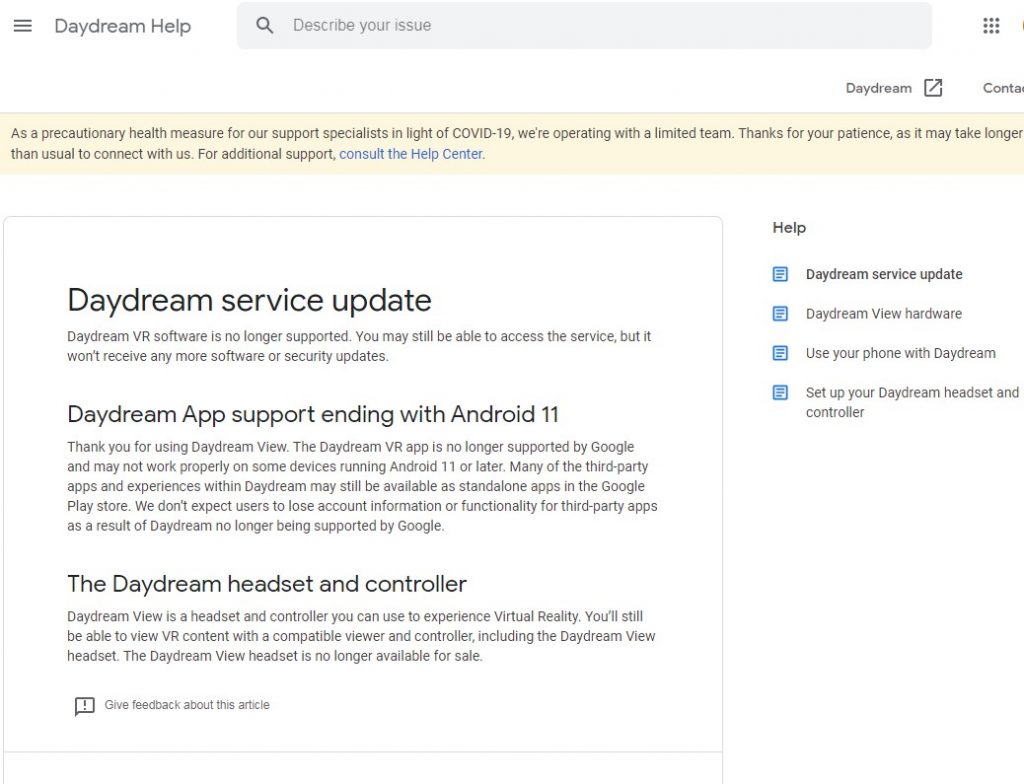Click paragraph starting Daydream VR software is no longer
Screen dimensions: 1024x784
(359, 346)
